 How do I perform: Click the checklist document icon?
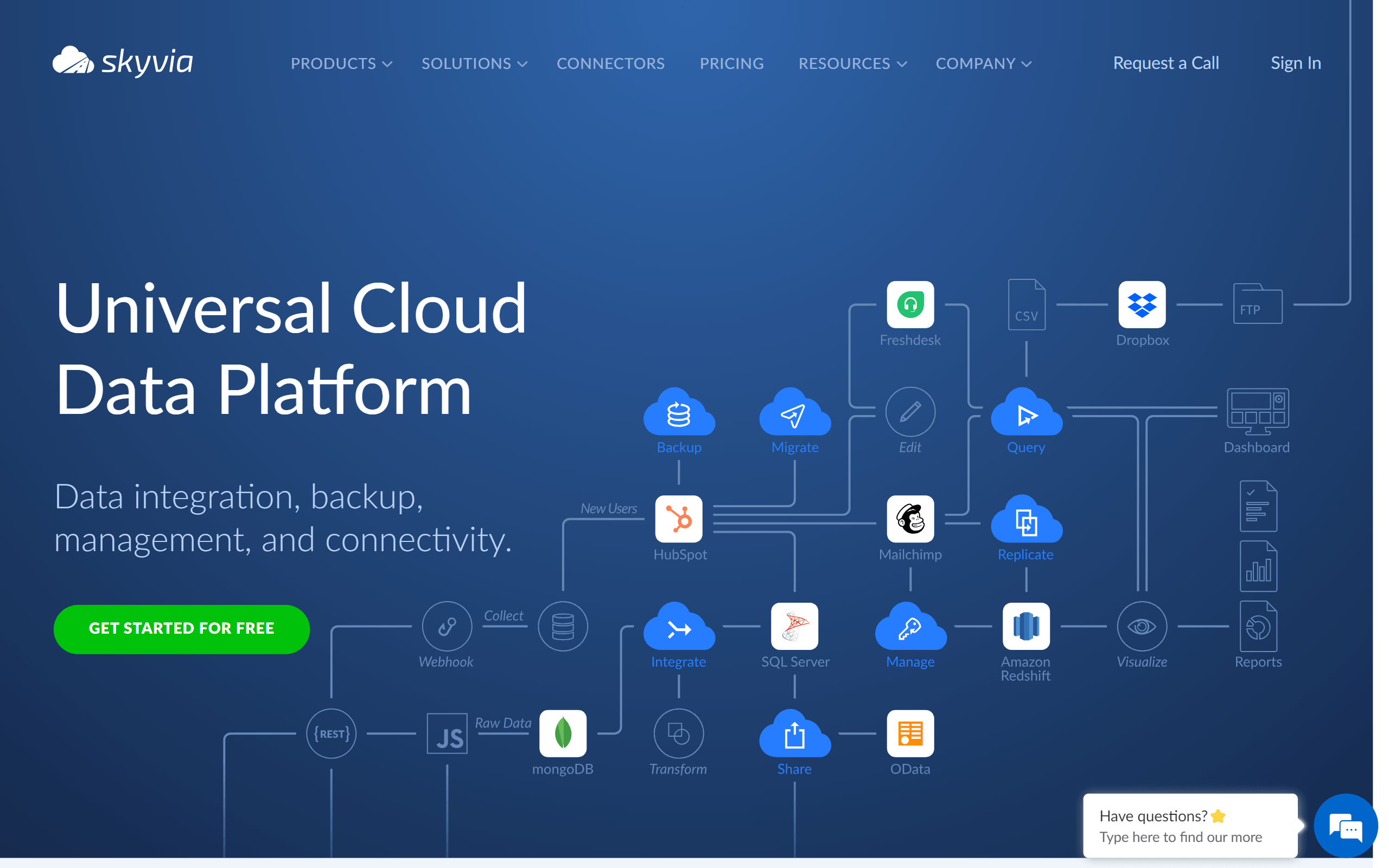click(x=1258, y=506)
